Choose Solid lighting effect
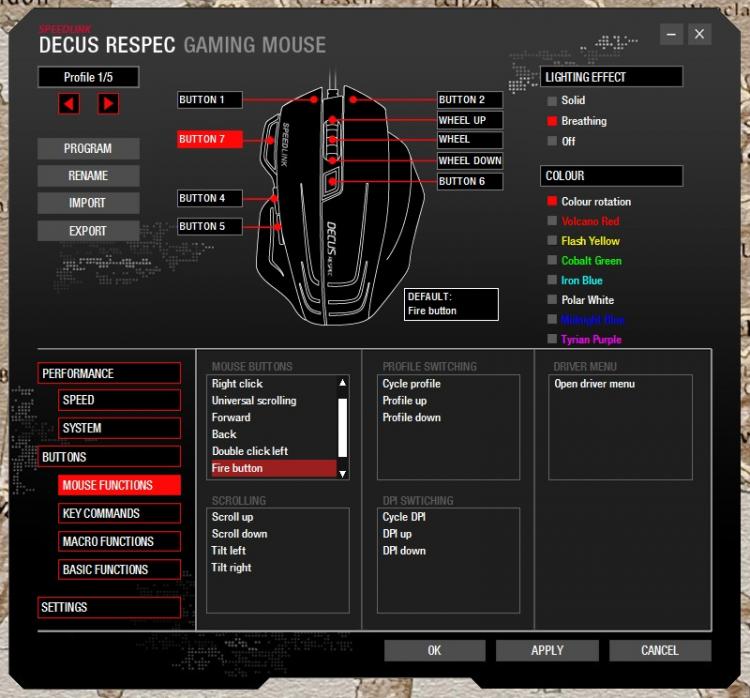 tap(566, 100)
